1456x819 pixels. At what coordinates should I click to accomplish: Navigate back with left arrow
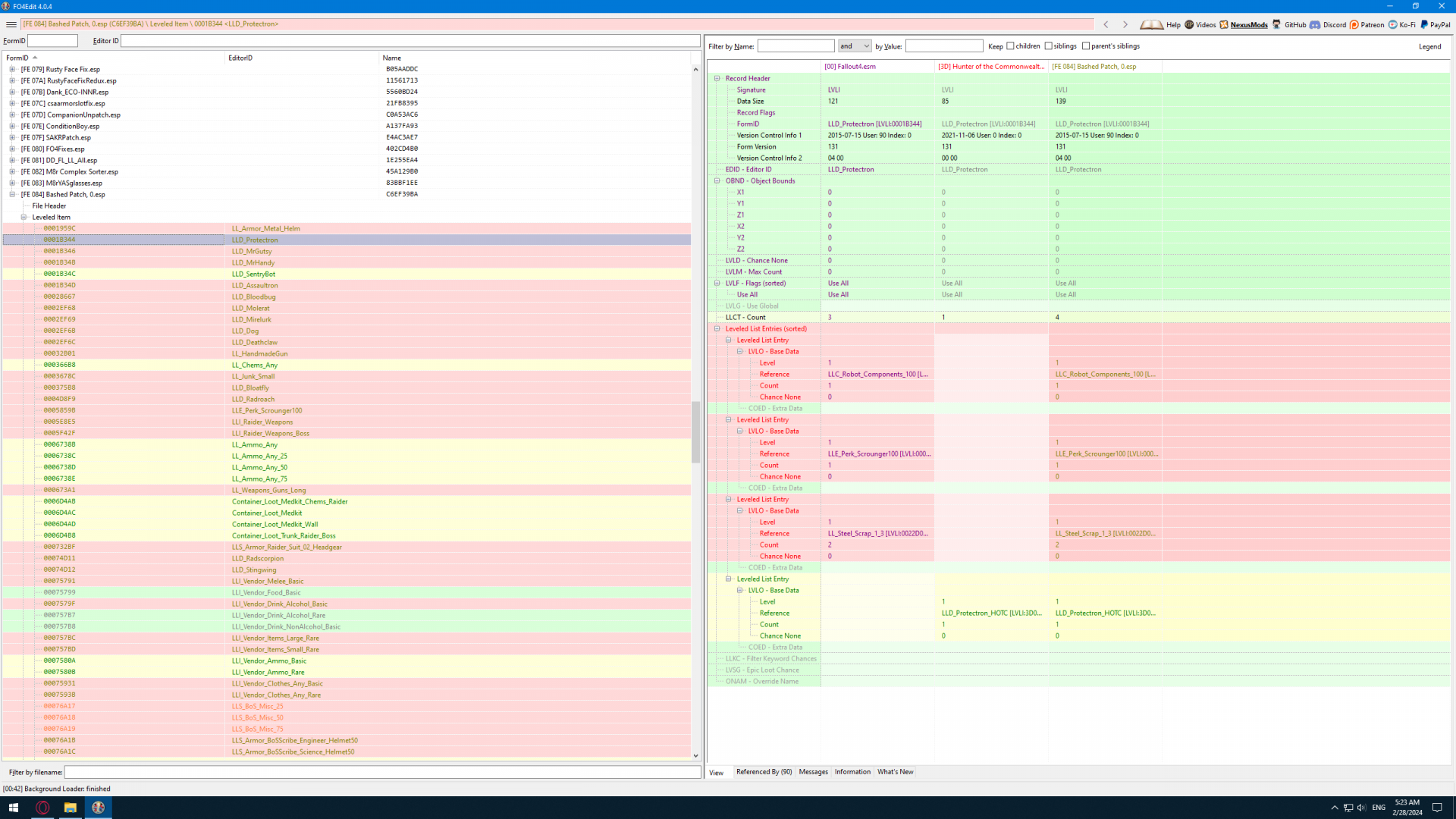[x=1106, y=24]
